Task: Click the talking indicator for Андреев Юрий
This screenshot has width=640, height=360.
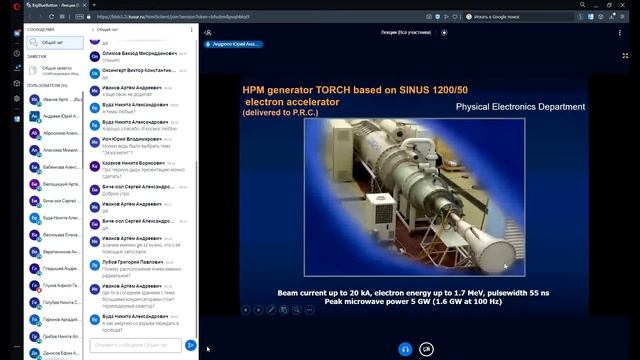Action: [233, 44]
